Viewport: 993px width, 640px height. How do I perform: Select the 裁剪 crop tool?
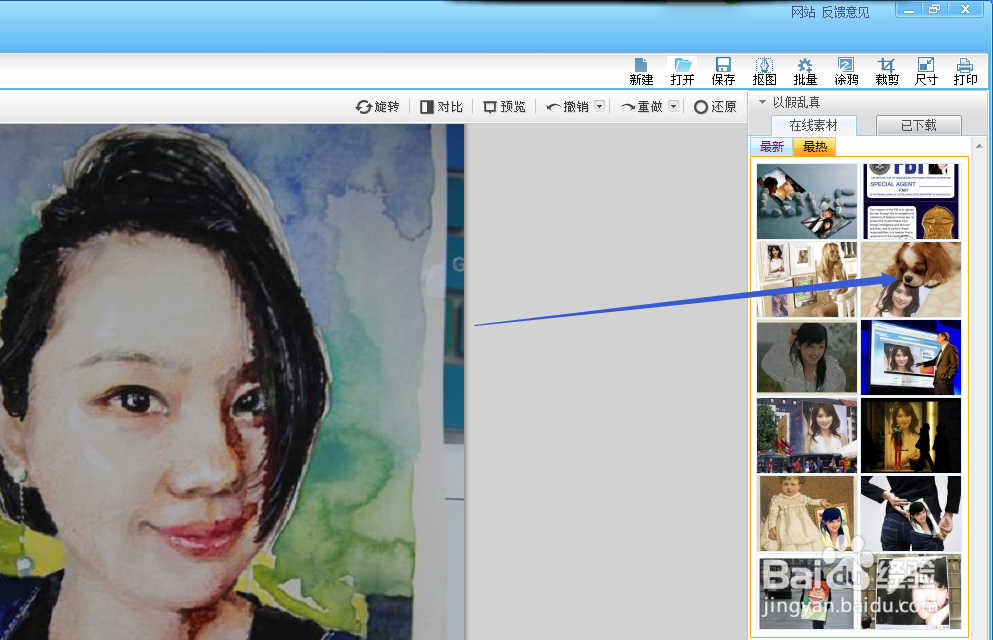click(887, 72)
